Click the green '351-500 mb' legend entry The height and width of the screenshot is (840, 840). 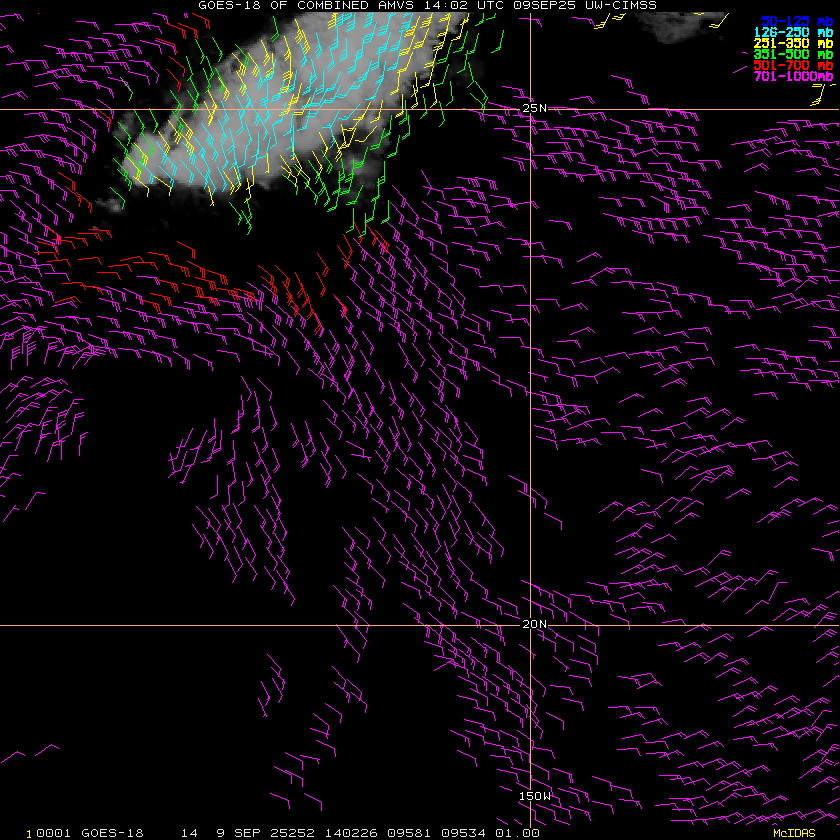point(793,54)
